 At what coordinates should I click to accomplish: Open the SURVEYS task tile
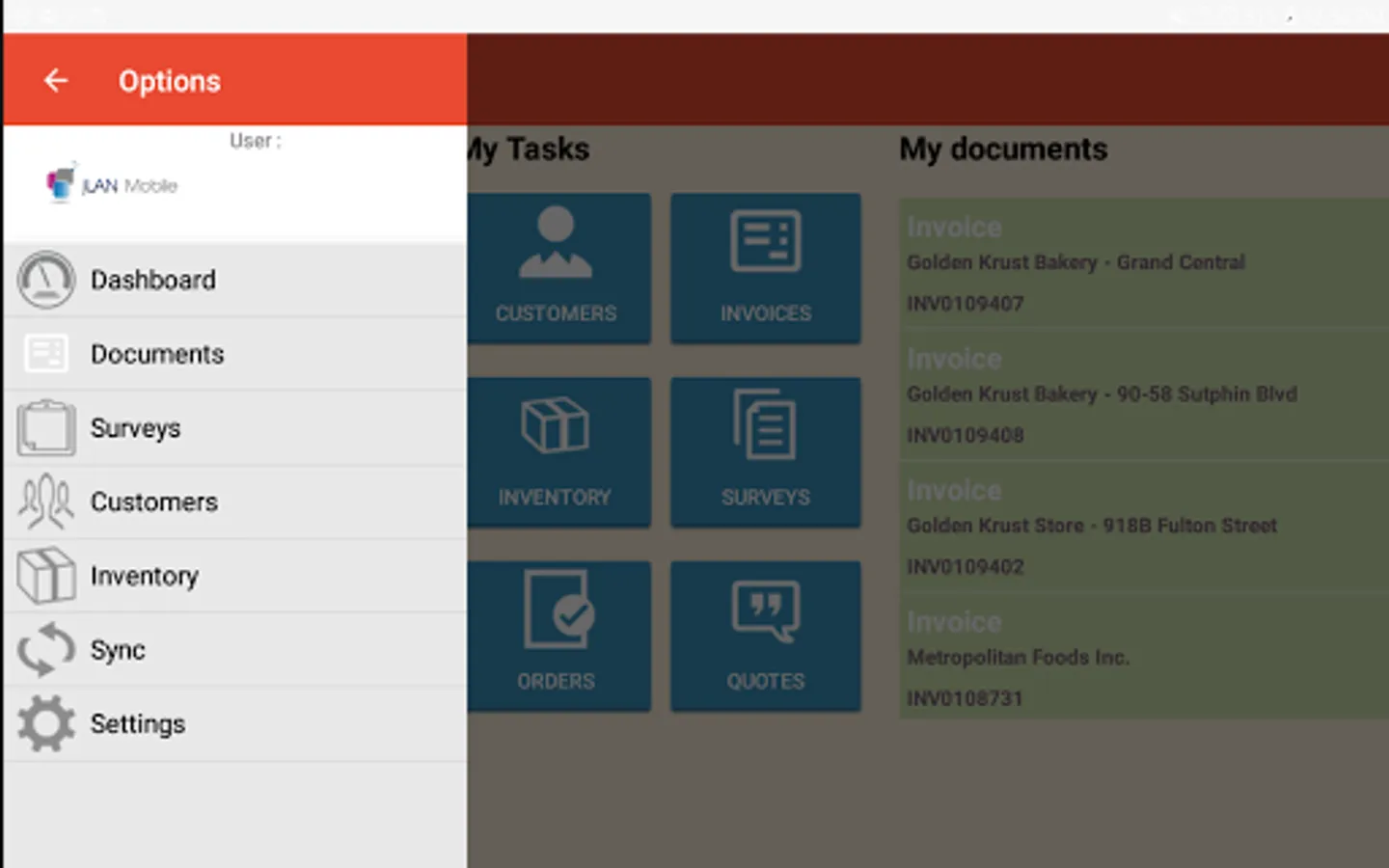coord(766,452)
